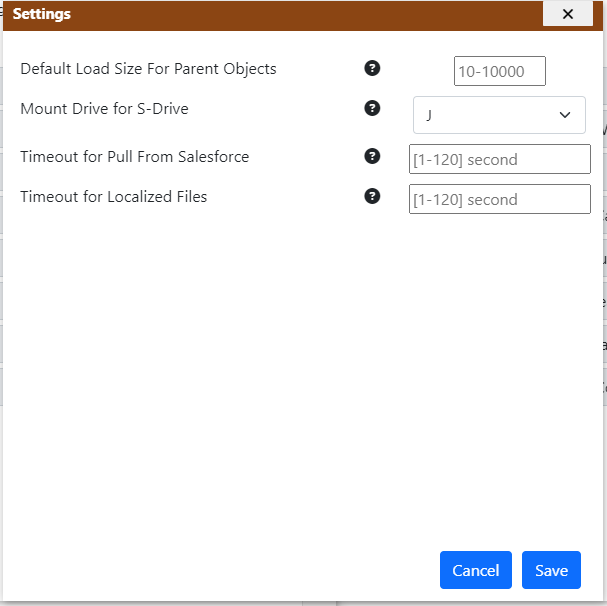Focus the Default Load Size input field
This screenshot has width=607, height=606.
[499, 71]
